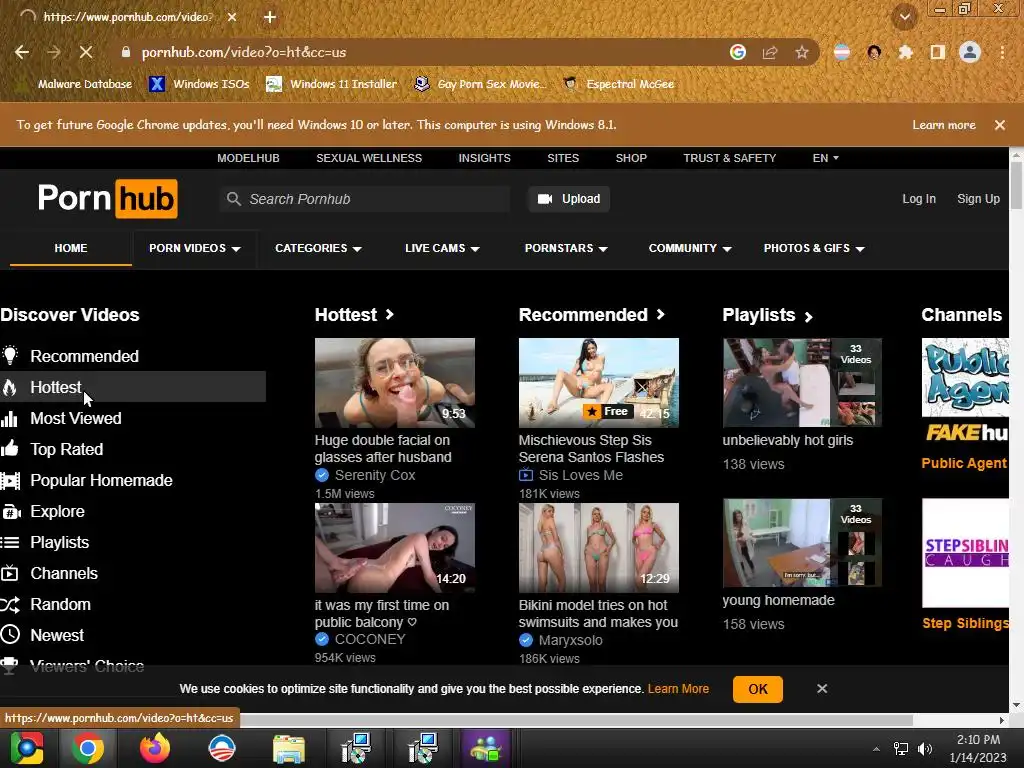Viewport: 1024px width, 768px height.
Task: Click the site search input field
Action: pos(365,199)
